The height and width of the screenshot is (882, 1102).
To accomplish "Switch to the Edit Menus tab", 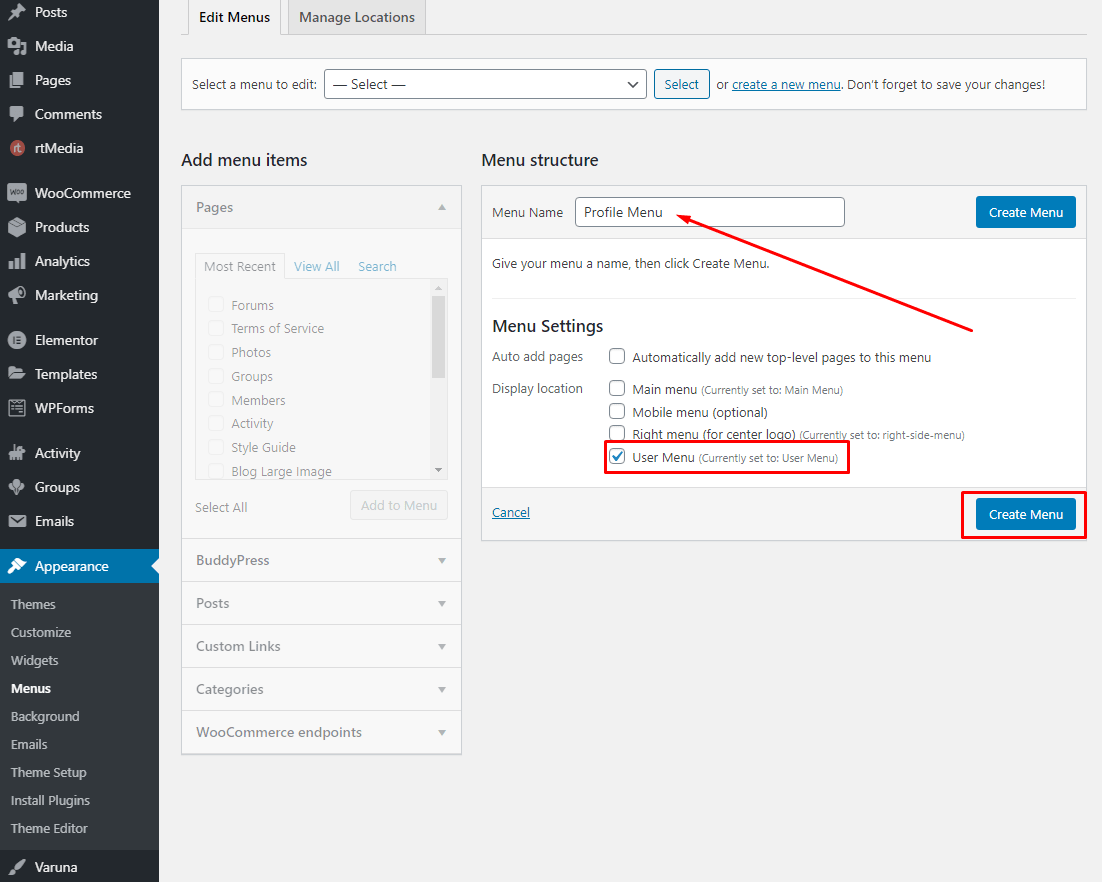I will coord(234,17).
